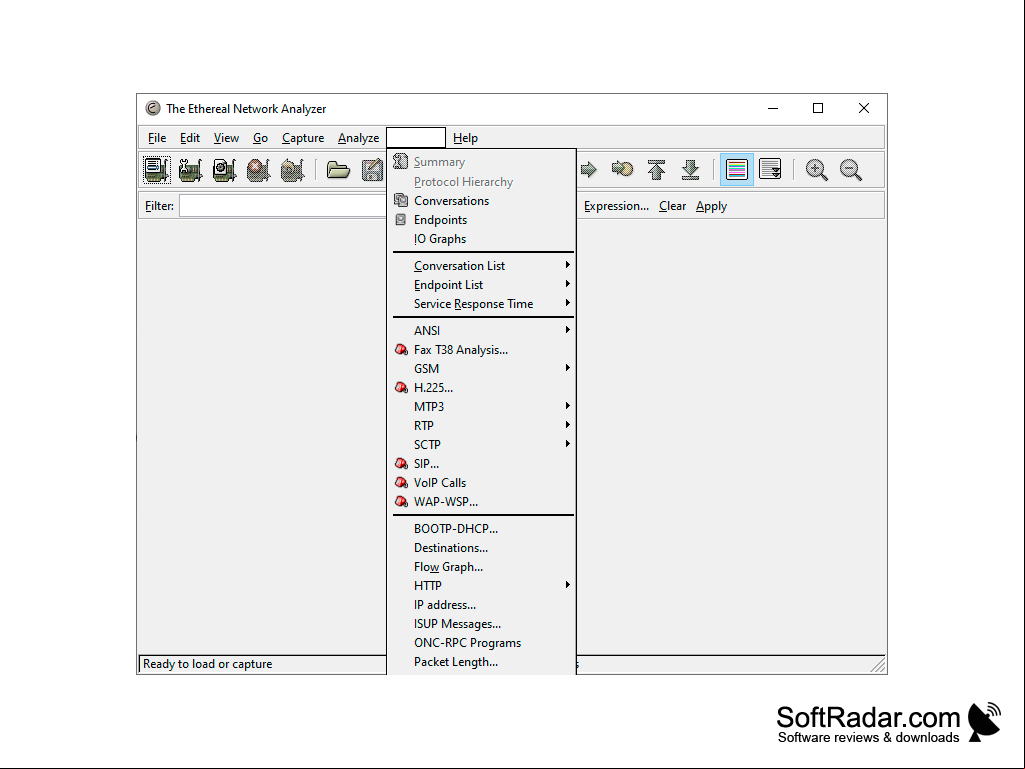
Task: Click the zoom out magnifier icon
Action: coord(850,170)
